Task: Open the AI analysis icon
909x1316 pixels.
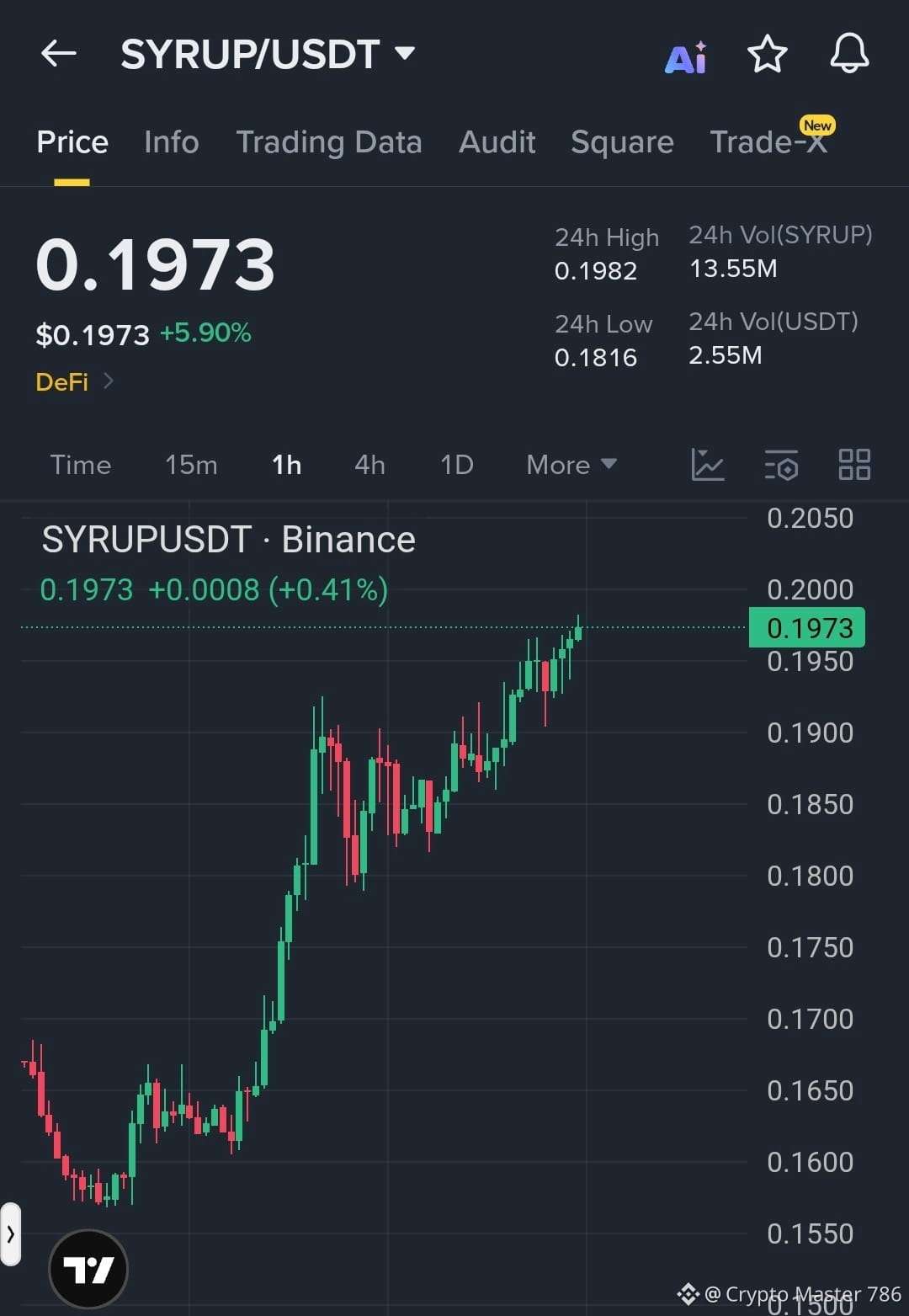Action: pos(686,58)
